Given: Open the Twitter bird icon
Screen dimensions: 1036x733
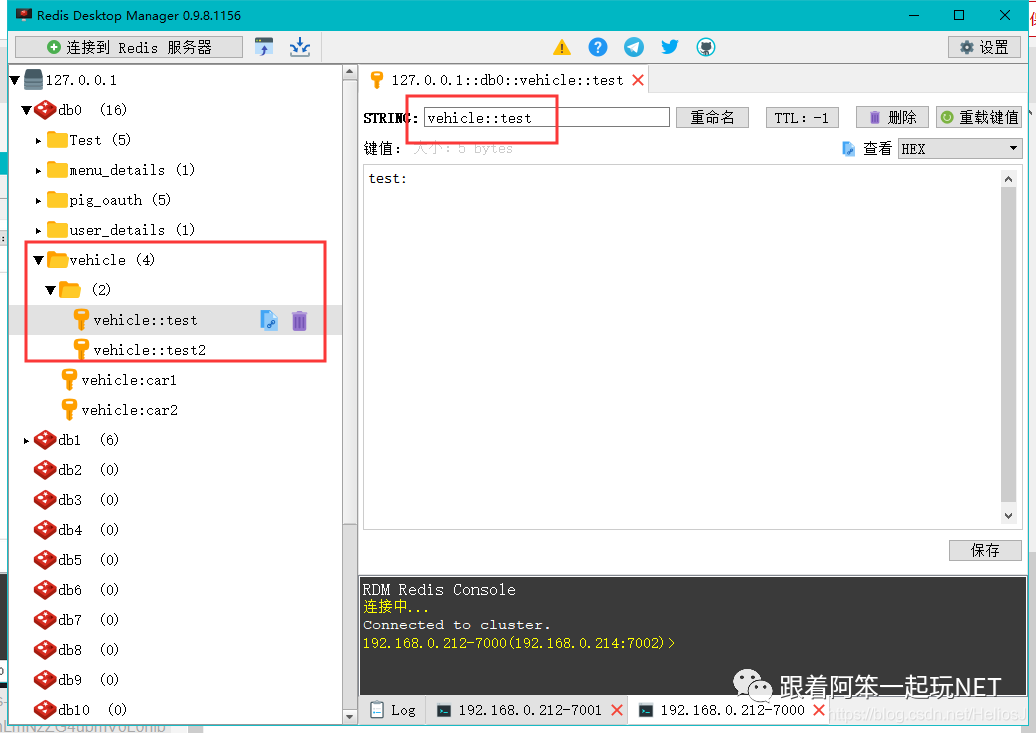Looking at the screenshot, I should tap(669, 47).
